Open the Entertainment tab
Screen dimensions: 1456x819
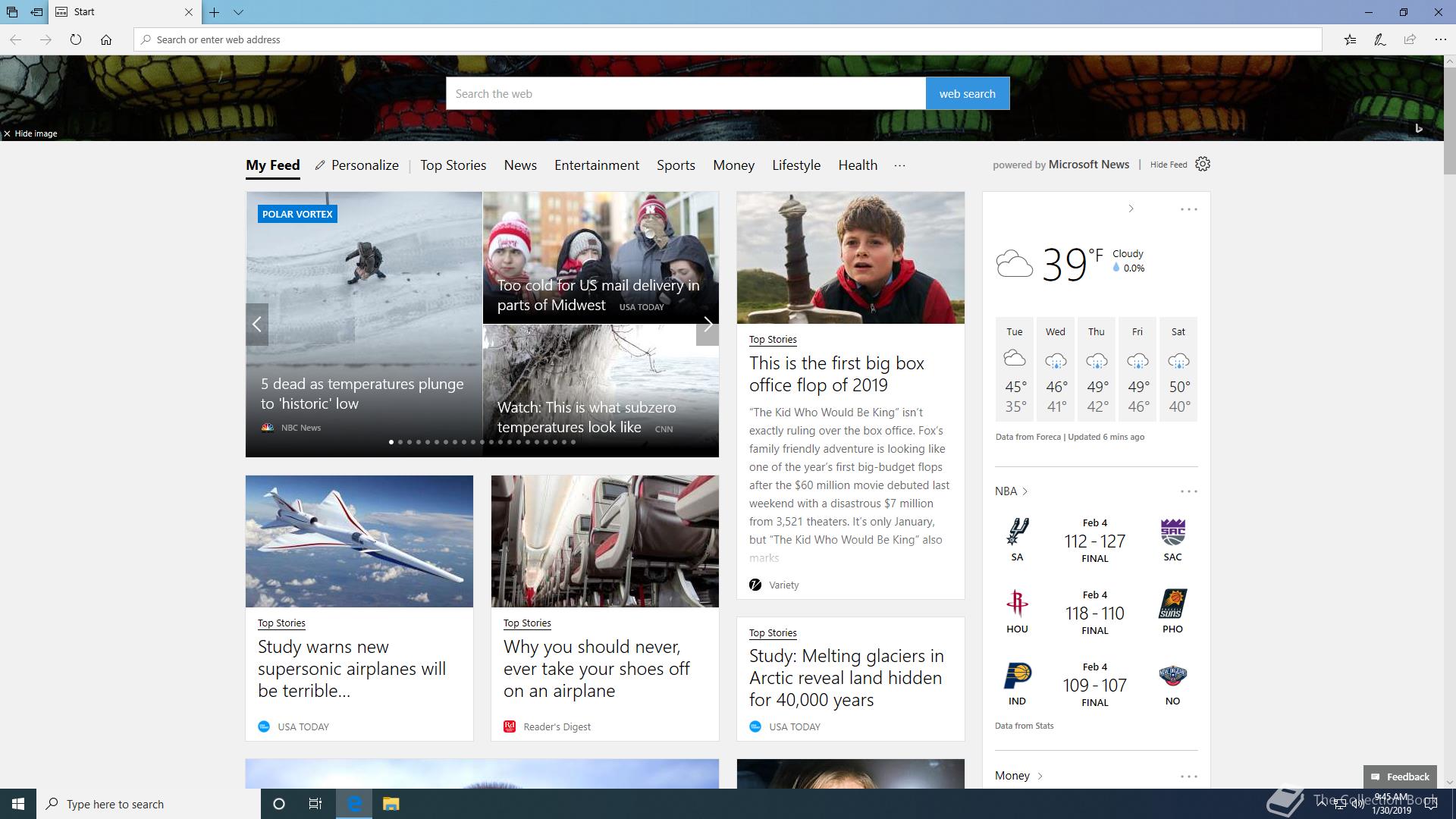click(597, 165)
